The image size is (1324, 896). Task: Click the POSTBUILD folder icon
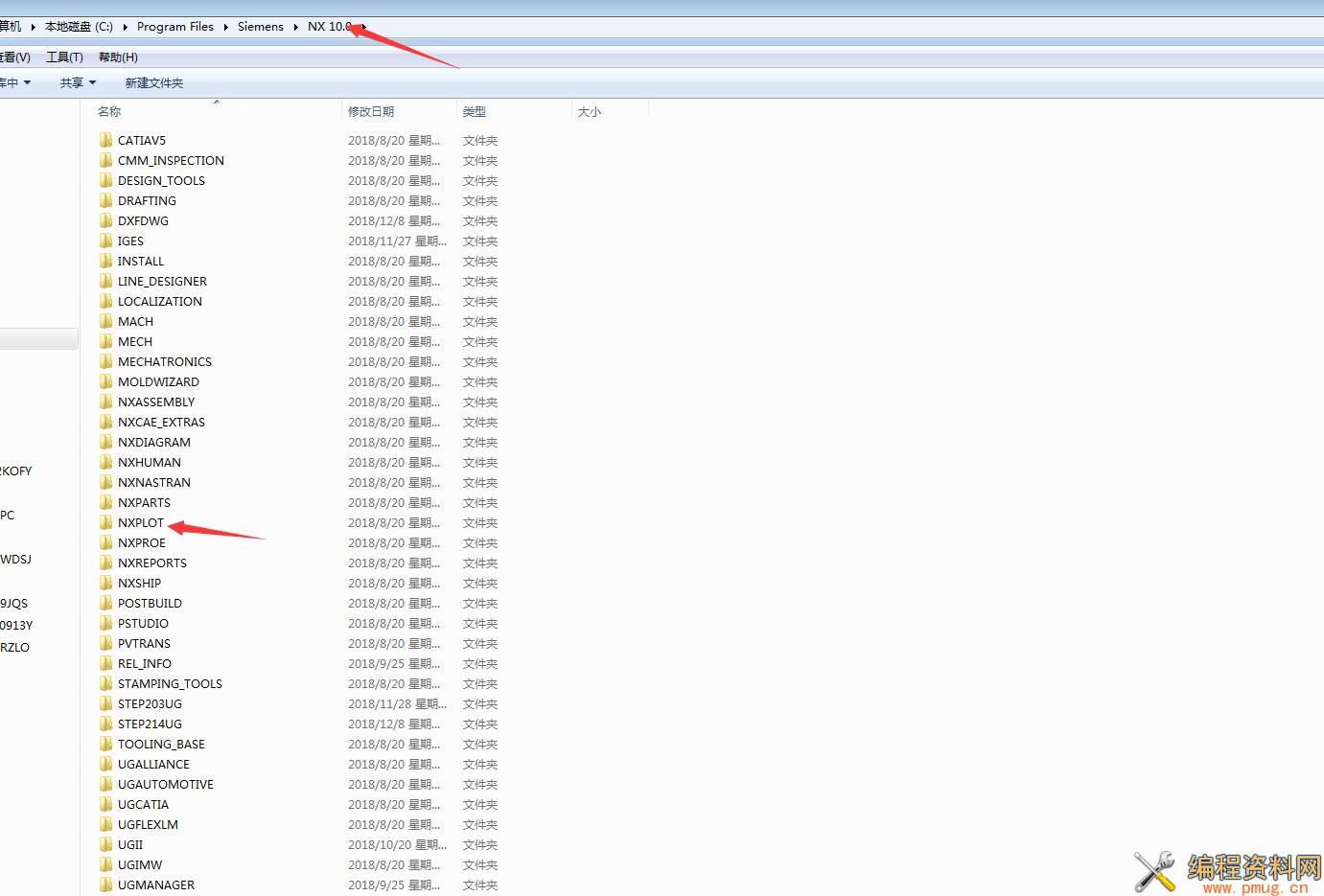tap(105, 603)
